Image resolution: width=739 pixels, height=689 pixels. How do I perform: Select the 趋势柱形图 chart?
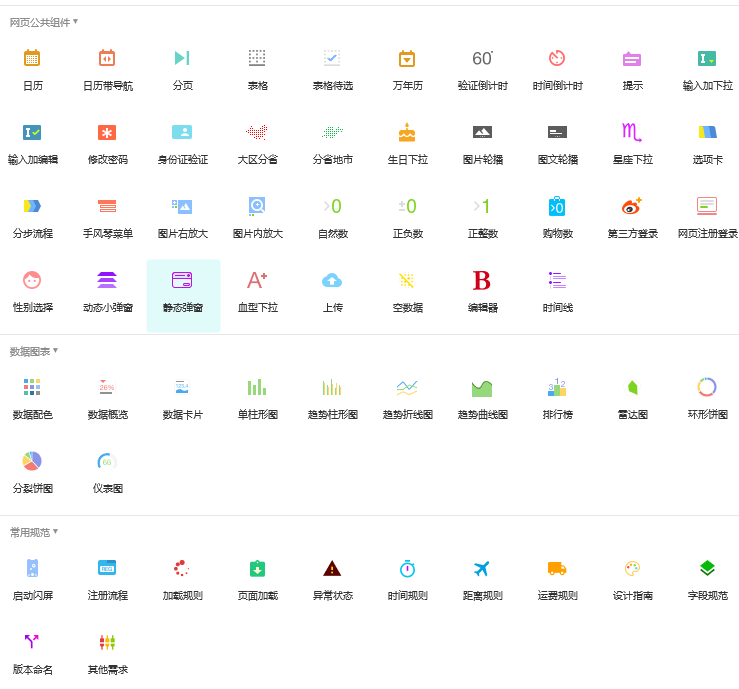pyautogui.click(x=332, y=387)
